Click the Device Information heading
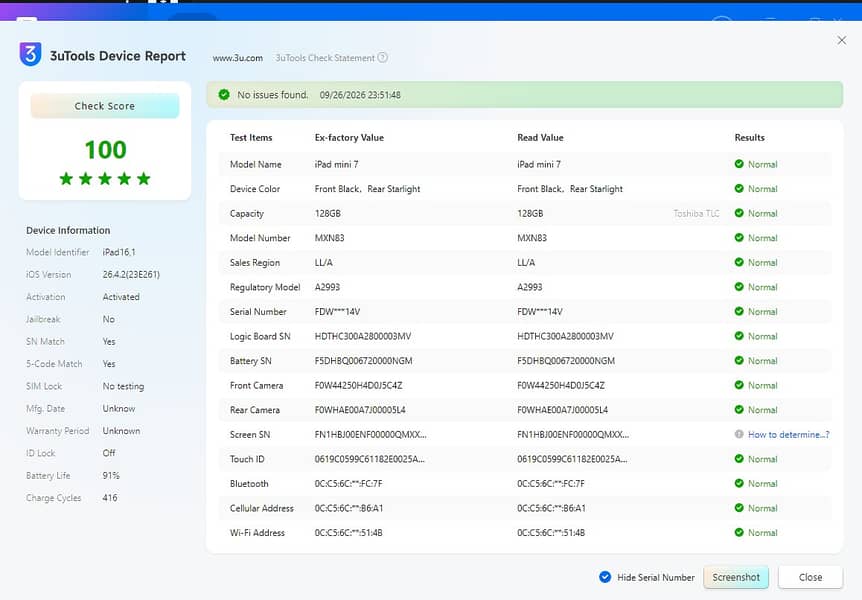Viewport: 862px width, 600px height. 68,230
